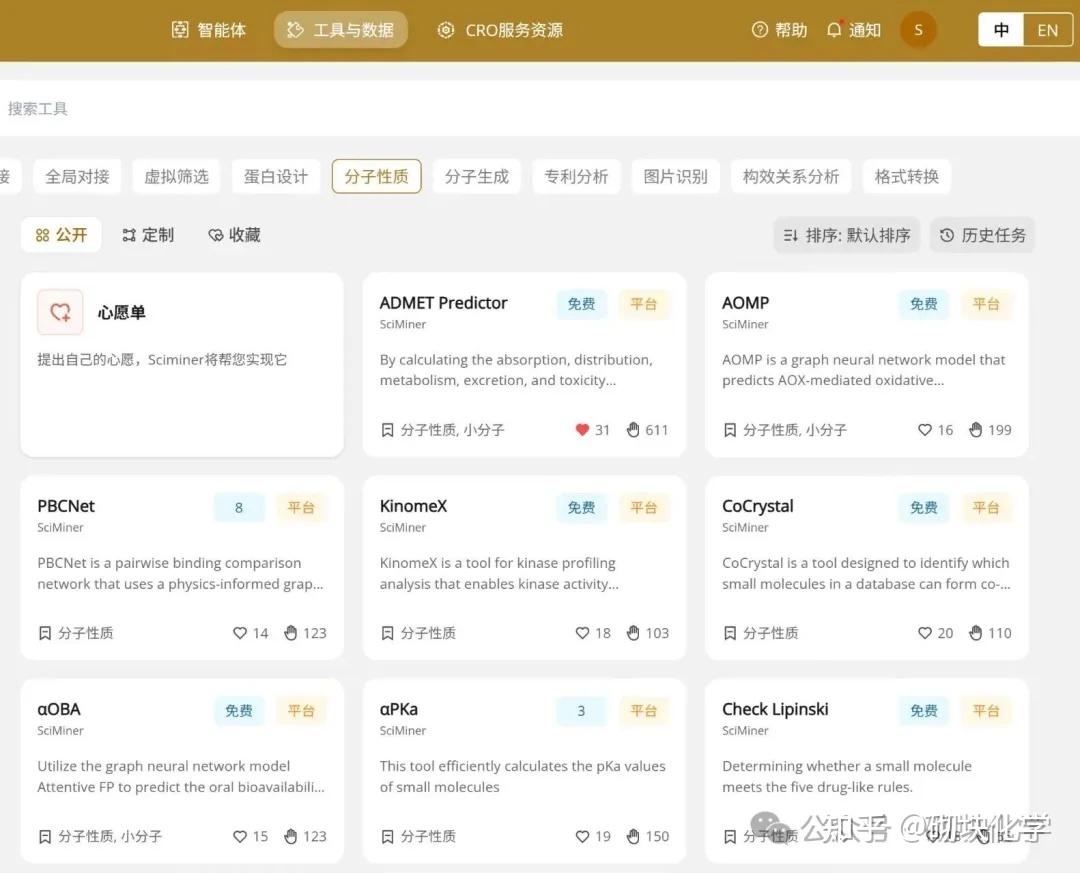
Task: Click the 定制 custom option
Action: [148, 235]
